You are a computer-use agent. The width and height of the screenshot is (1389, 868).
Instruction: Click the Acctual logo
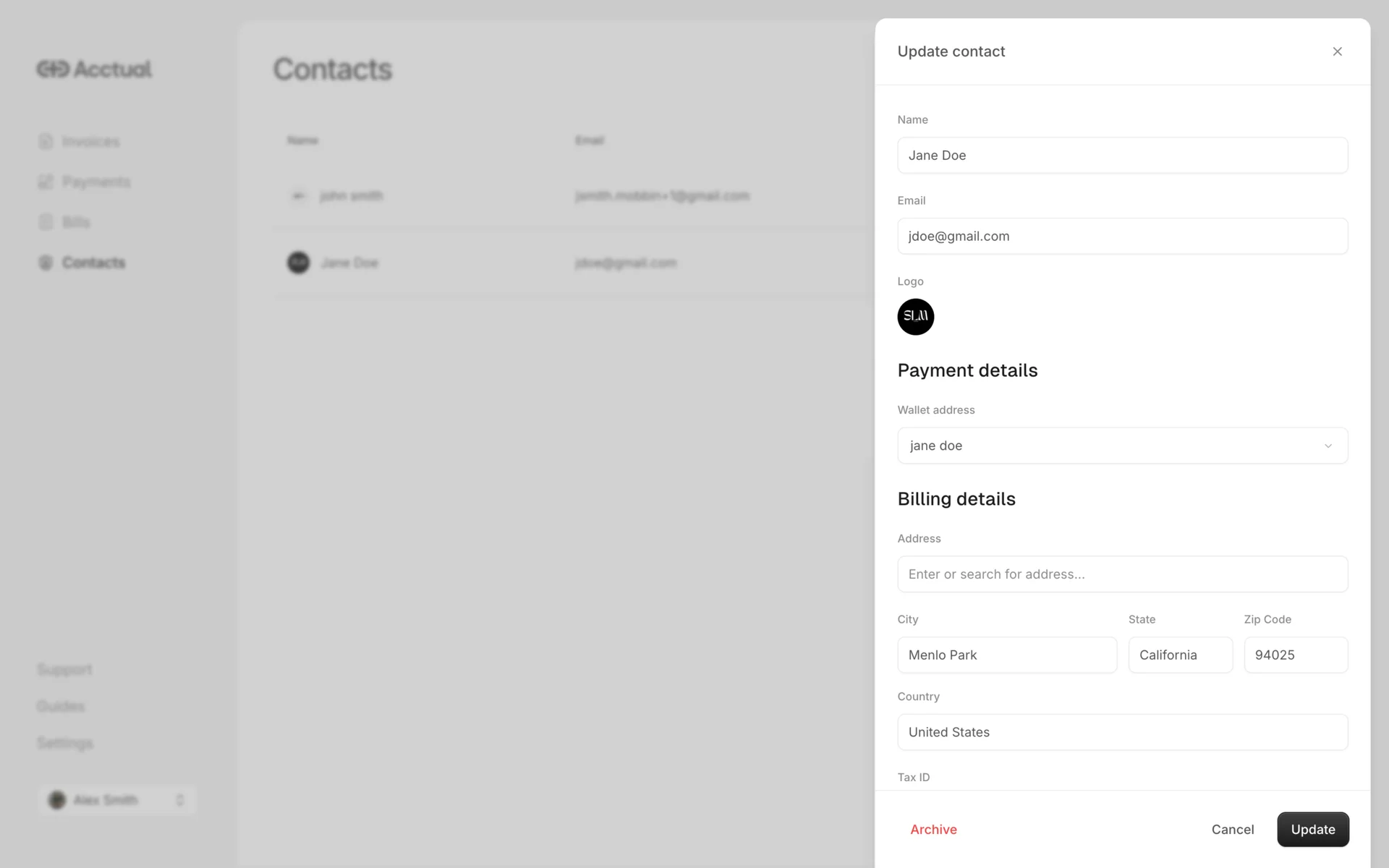94,69
